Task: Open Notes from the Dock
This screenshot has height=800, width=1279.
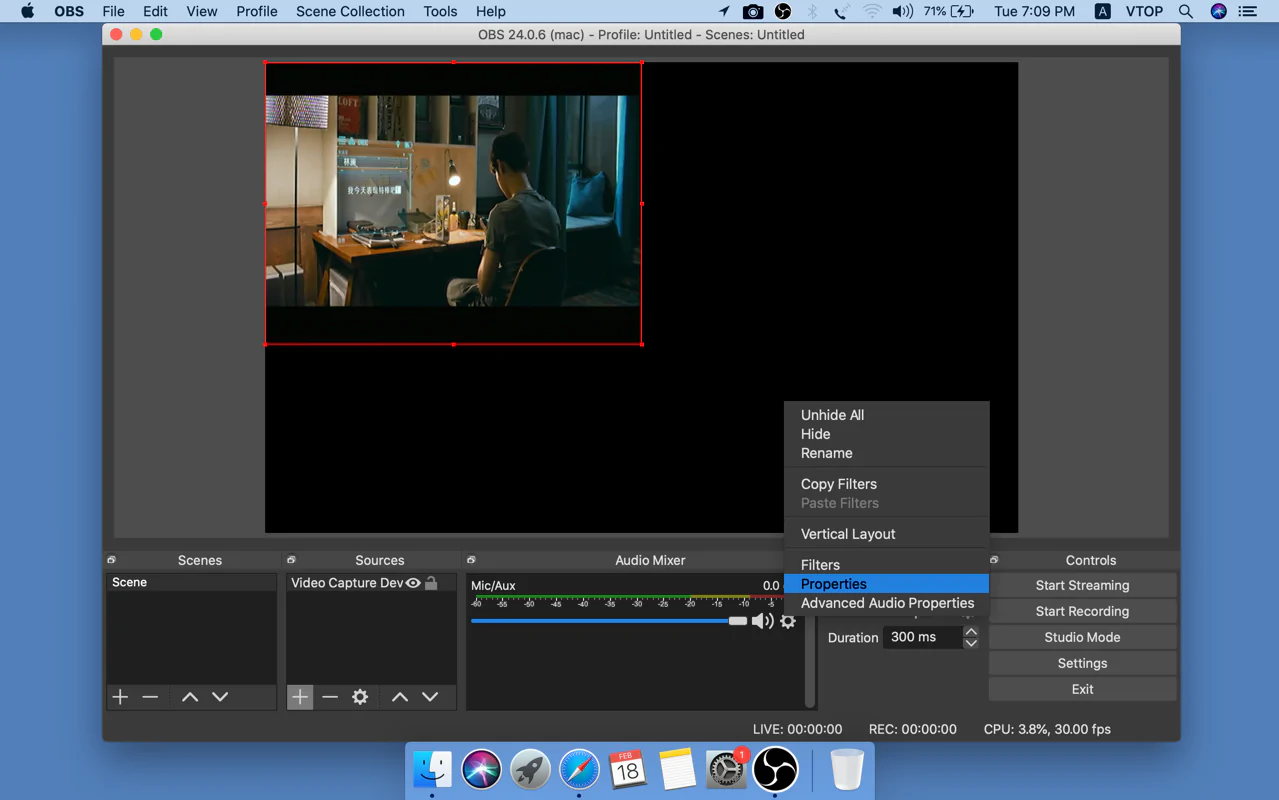Action: (677, 770)
